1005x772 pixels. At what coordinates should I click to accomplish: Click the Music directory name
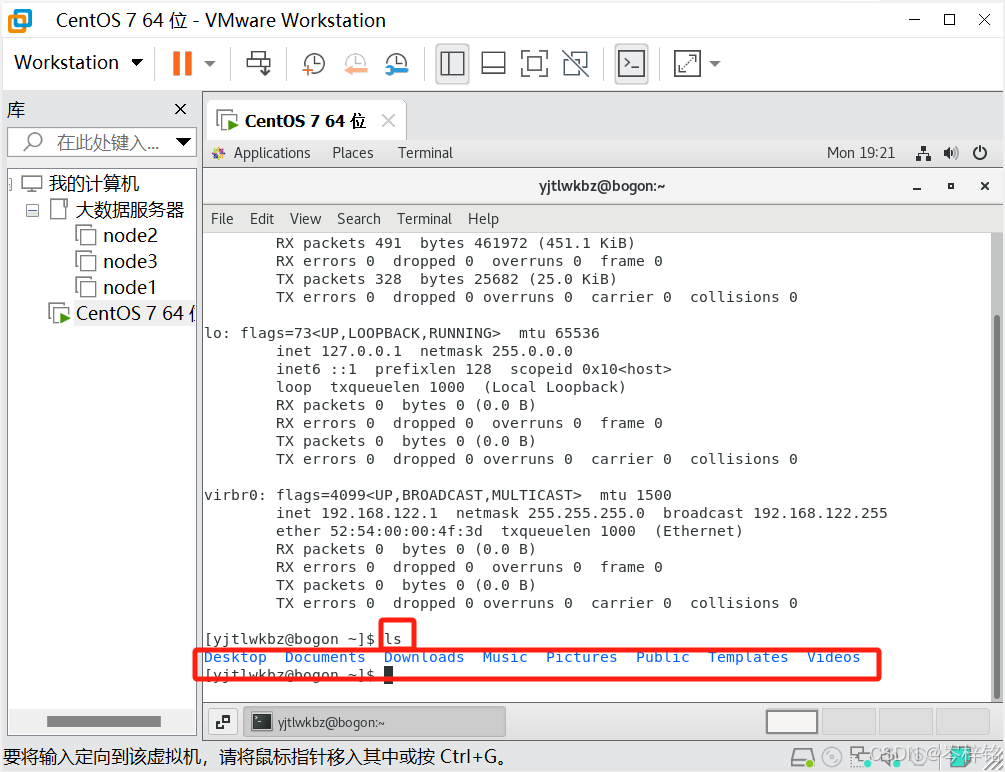505,657
